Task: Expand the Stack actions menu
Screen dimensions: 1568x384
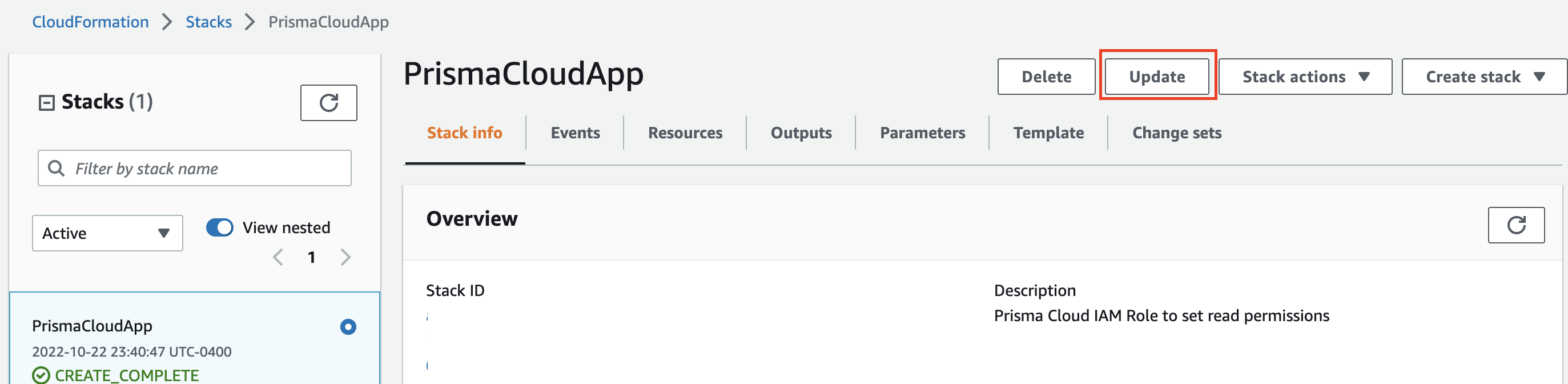Action: 1304,77
